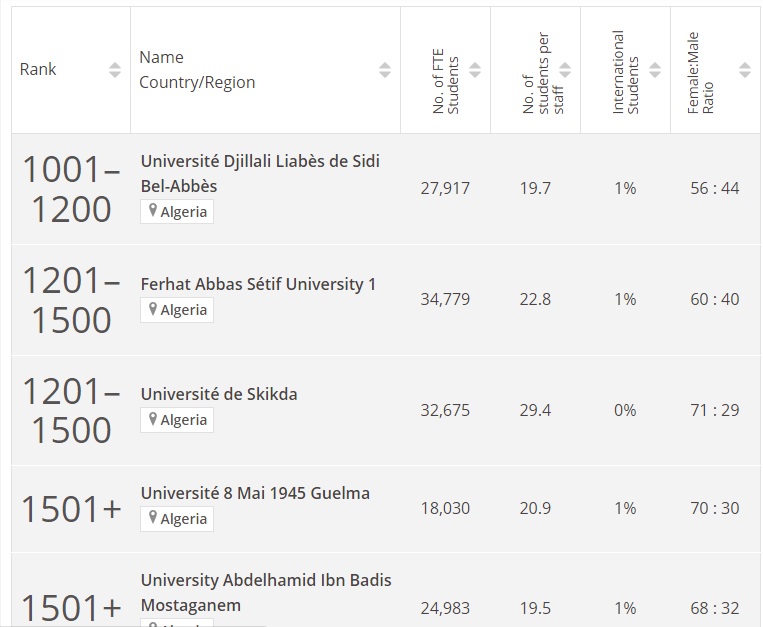Sort by Name Country/Region arrows
The width and height of the screenshot is (763, 627).
385,70
